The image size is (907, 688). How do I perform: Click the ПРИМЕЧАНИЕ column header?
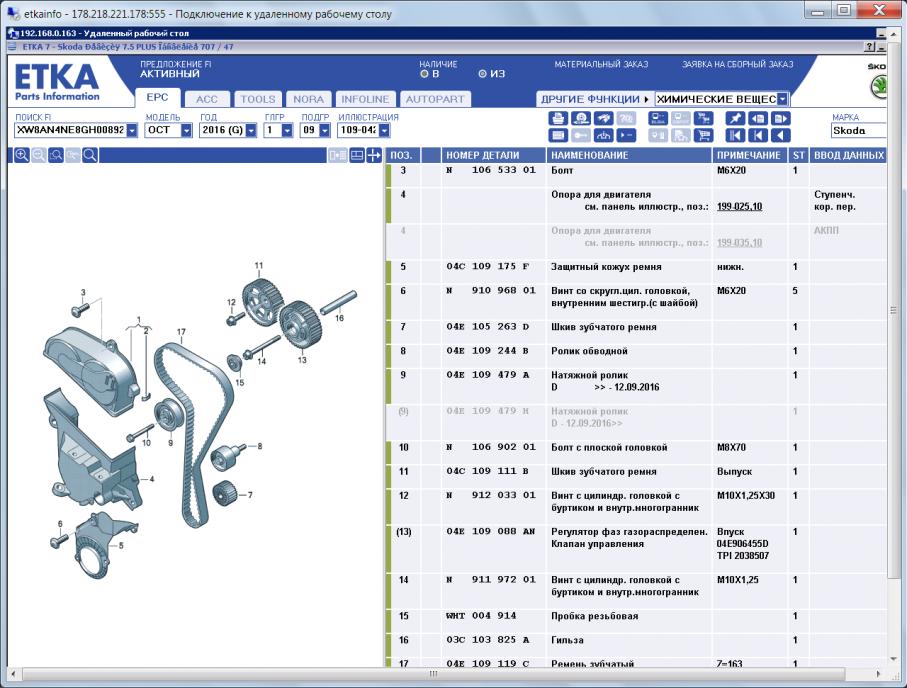(x=749, y=155)
